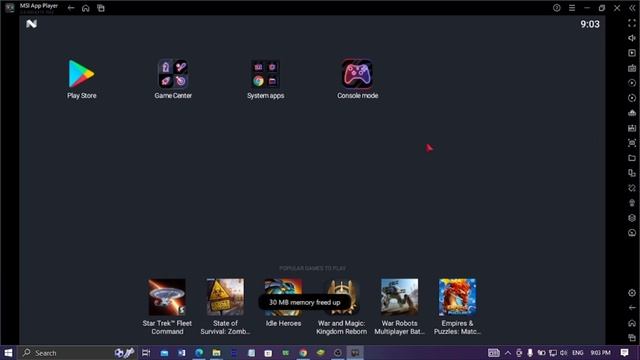Open the recent apps icon in the title bar

(101, 8)
